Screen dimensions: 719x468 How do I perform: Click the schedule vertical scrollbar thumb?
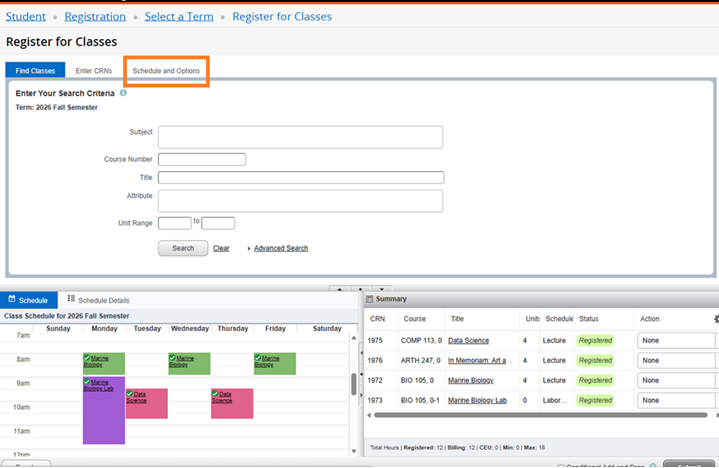tap(354, 384)
